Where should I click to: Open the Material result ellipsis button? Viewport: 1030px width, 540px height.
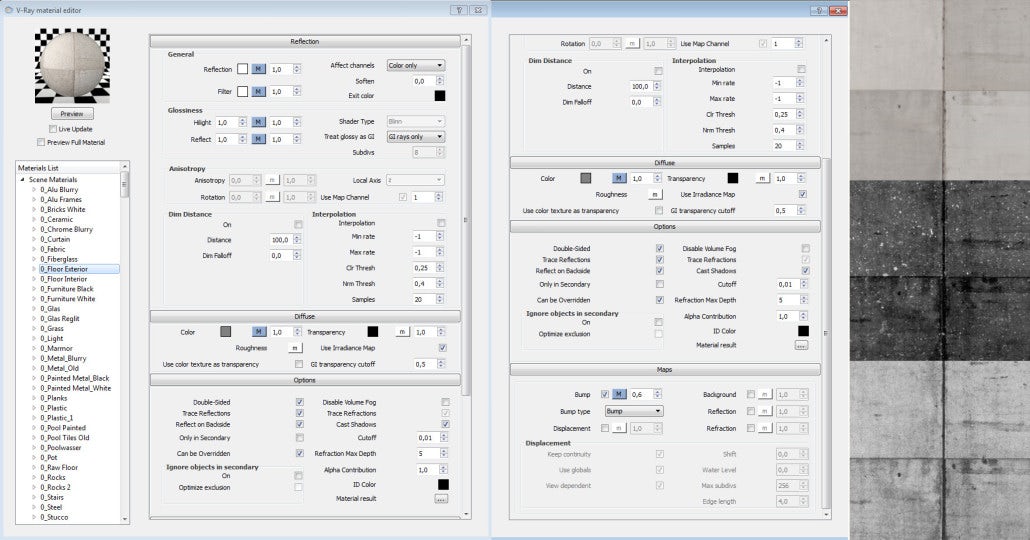[440, 498]
